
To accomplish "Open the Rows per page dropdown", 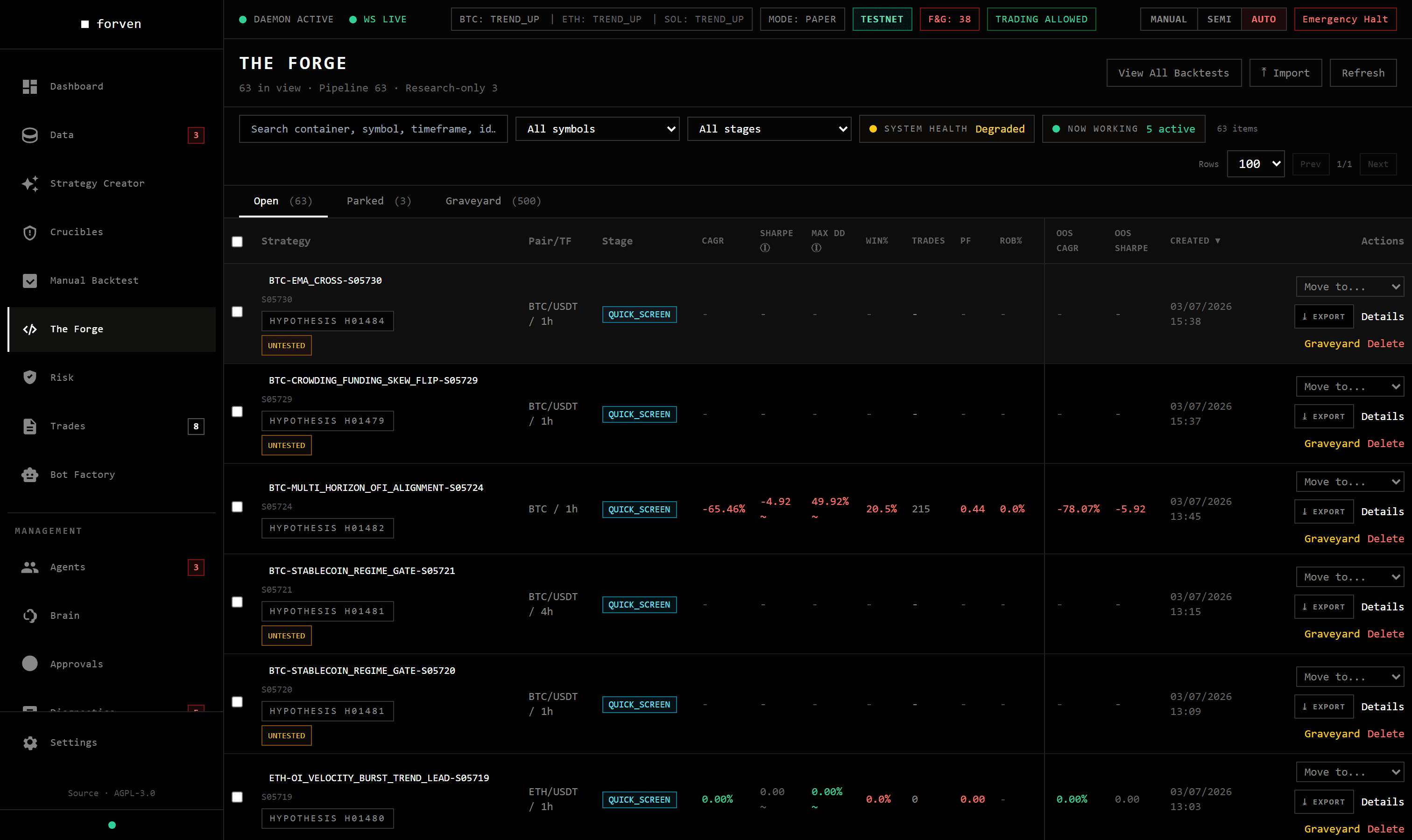I will (1255, 164).
